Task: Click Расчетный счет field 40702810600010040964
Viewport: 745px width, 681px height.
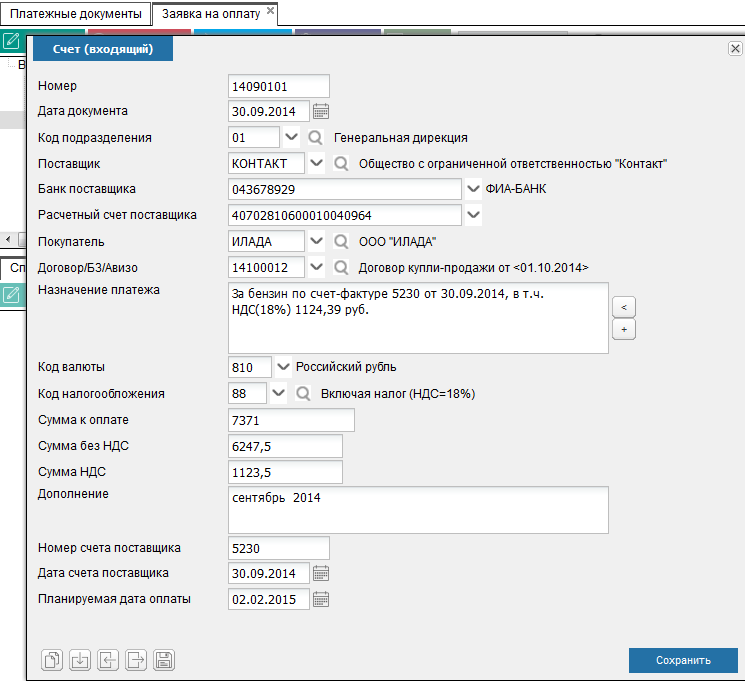Action: pos(344,215)
